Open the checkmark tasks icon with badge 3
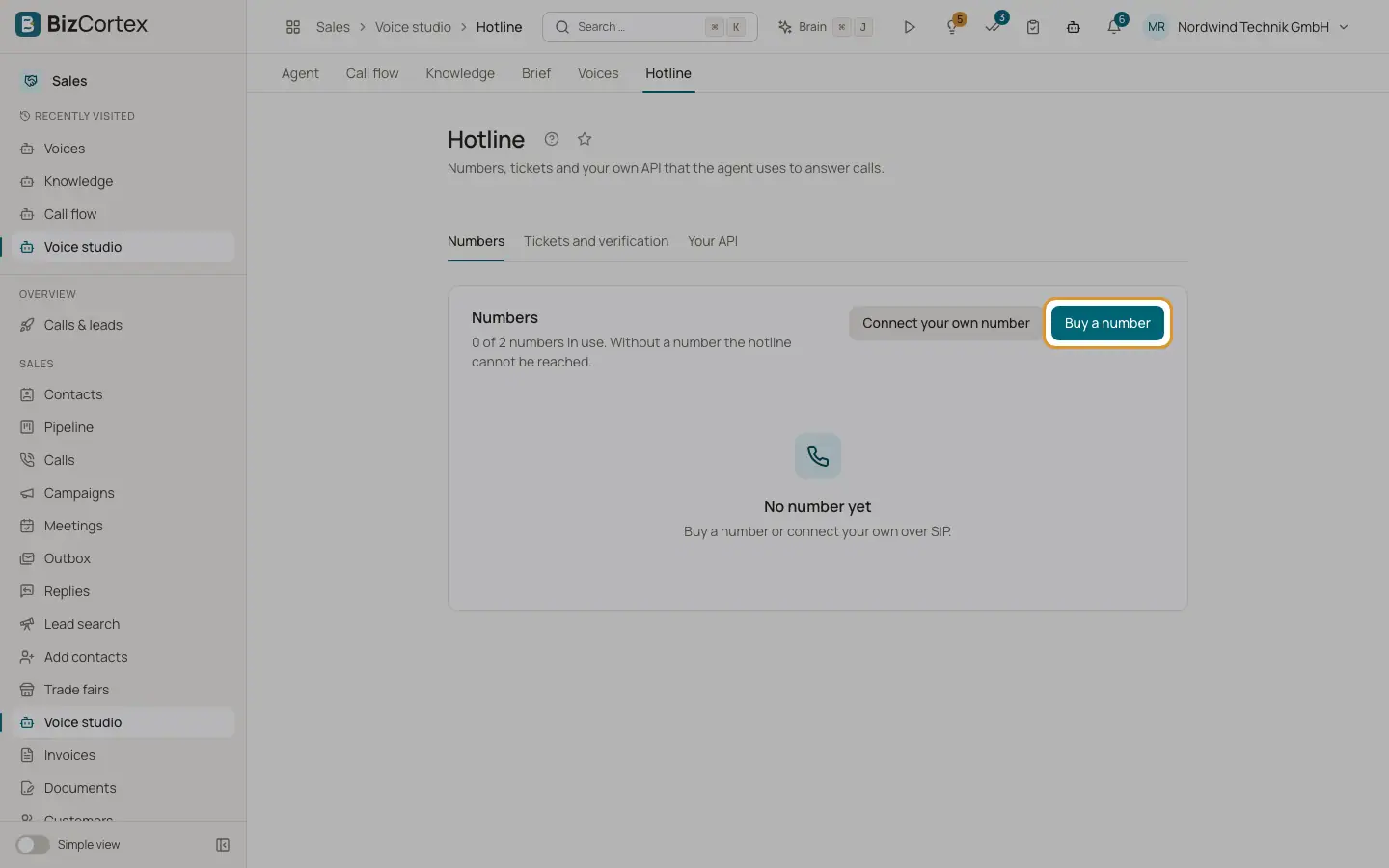Image resolution: width=1389 pixels, height=868 pixels. 993,27
